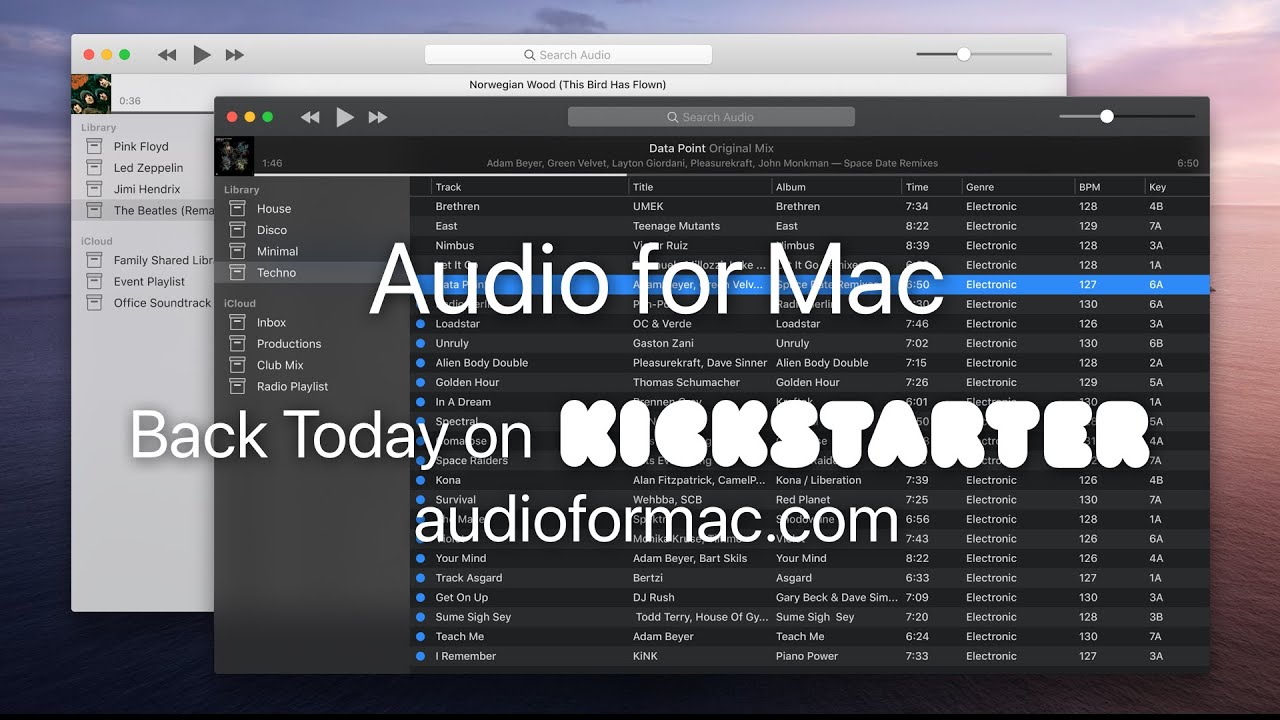This screenshot has width=1280, height=720.
Task: Click the Office Soundtrack archive icon
Action: click(x=95, y=303)
